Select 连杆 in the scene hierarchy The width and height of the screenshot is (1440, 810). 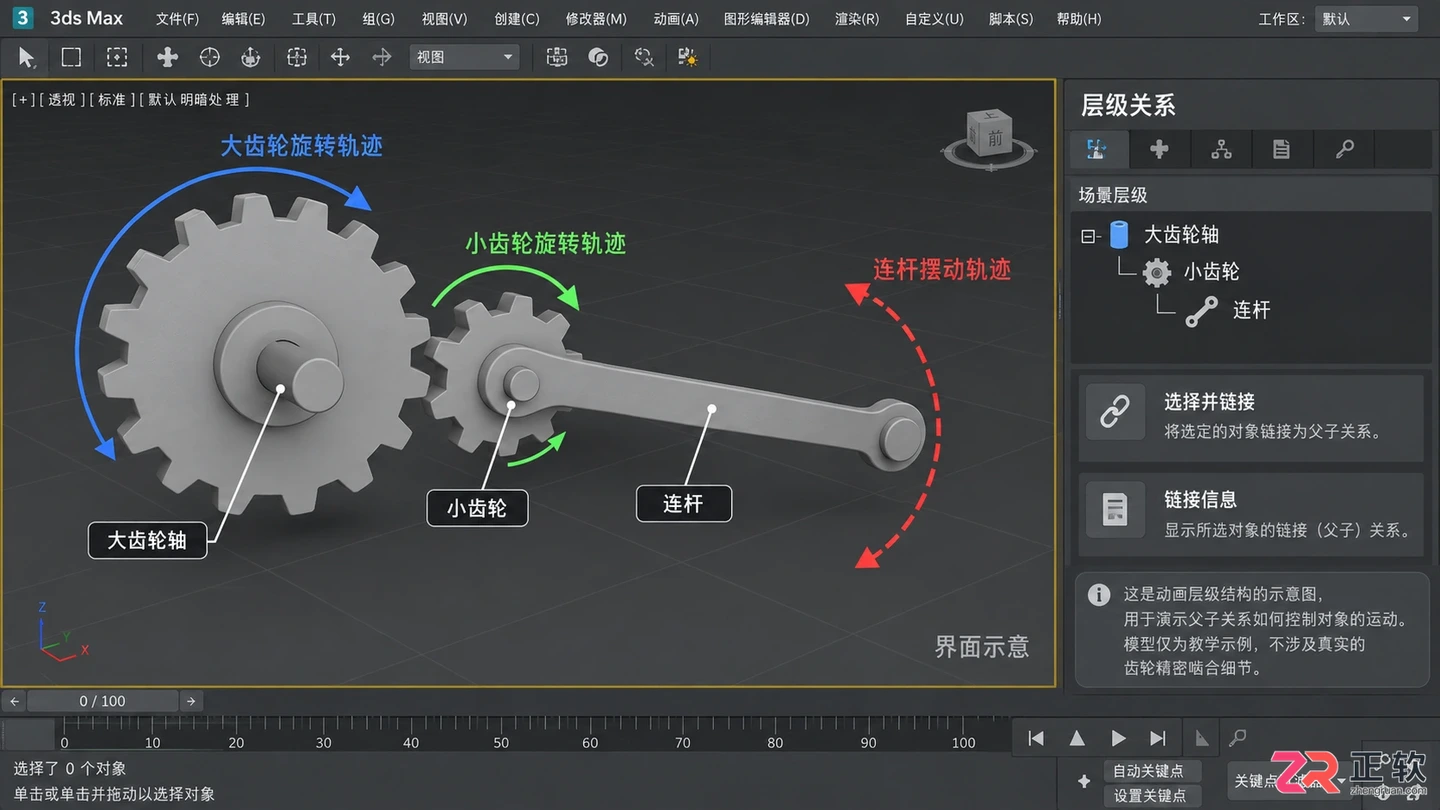(x=1251, y=310)
